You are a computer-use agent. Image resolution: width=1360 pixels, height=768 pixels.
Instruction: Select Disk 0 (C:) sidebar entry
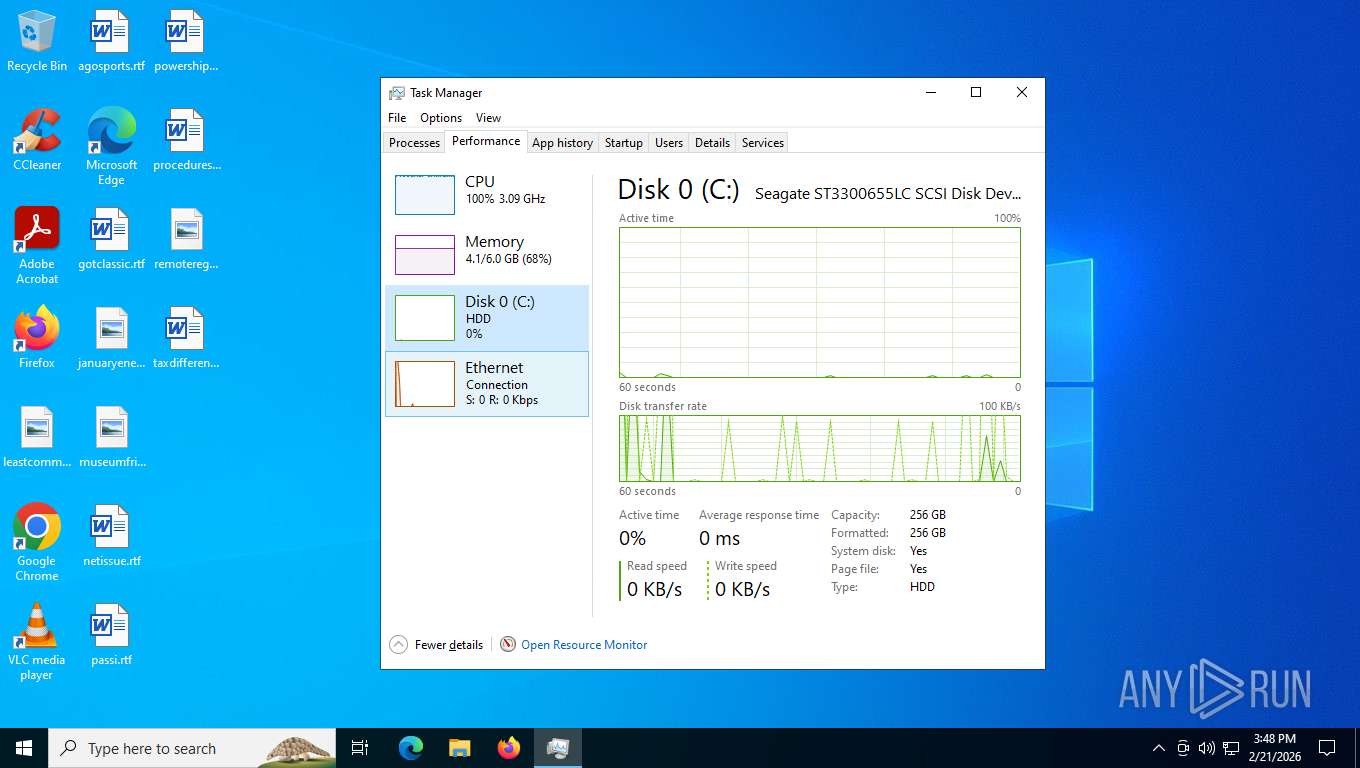(487, 318)
